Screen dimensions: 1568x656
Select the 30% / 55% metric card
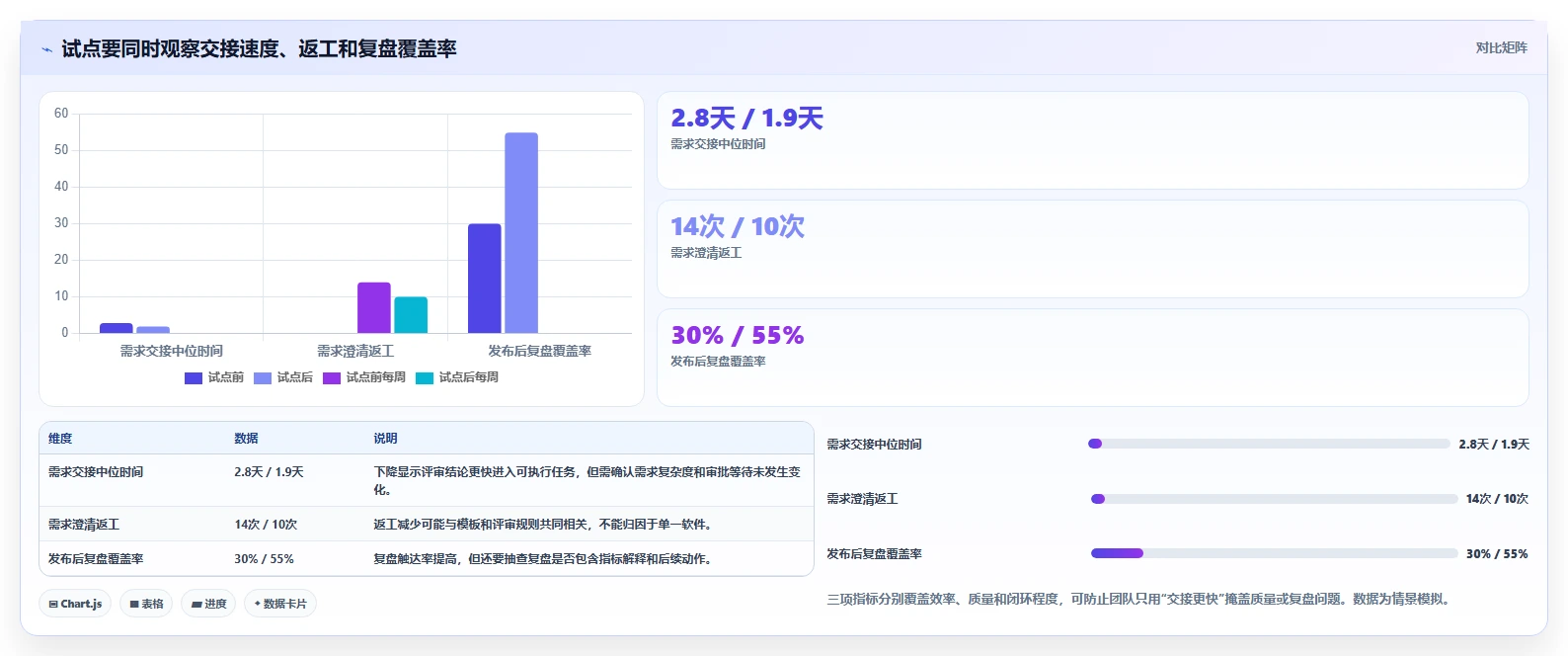click(1093, 358)
